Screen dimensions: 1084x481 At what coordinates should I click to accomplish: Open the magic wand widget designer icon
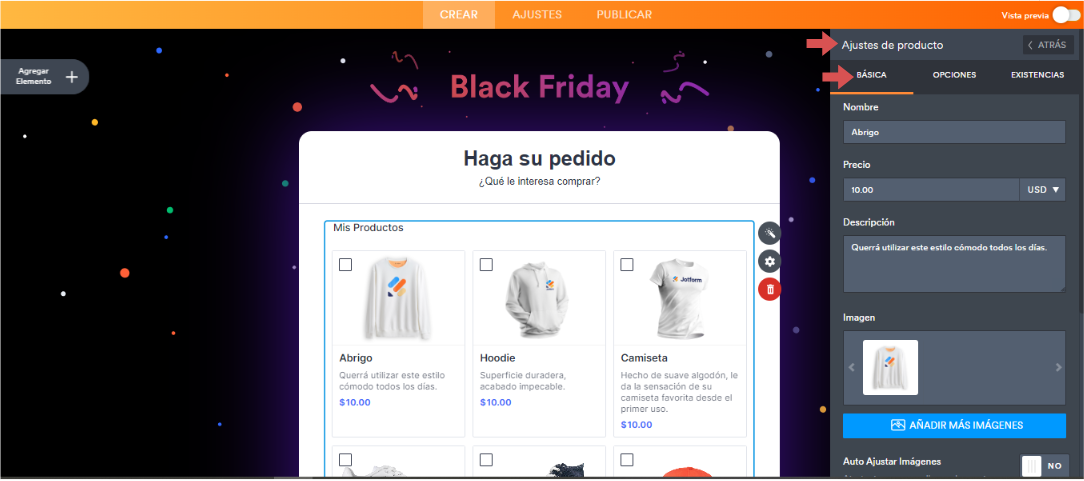769,234
